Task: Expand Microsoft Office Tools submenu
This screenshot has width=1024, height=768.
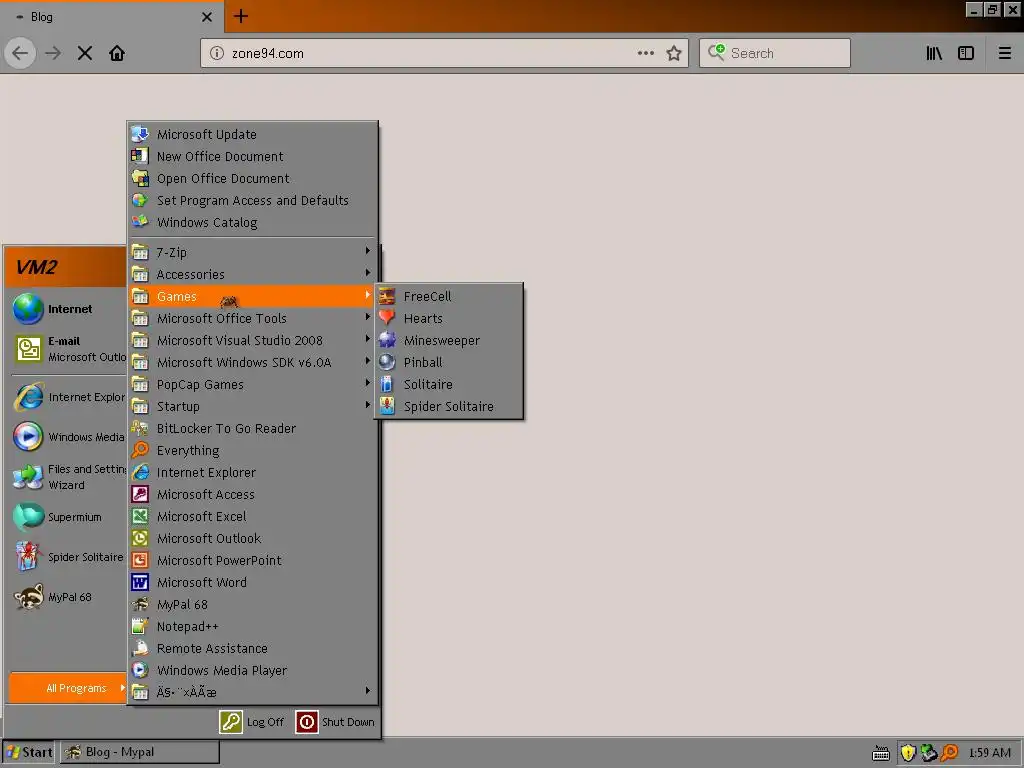Action: click(x=252, y=319)
